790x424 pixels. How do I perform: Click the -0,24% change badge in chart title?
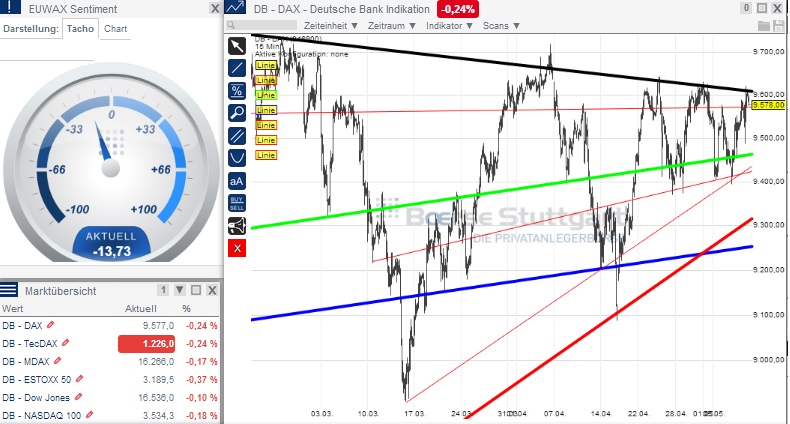click(x=458, y=9)
